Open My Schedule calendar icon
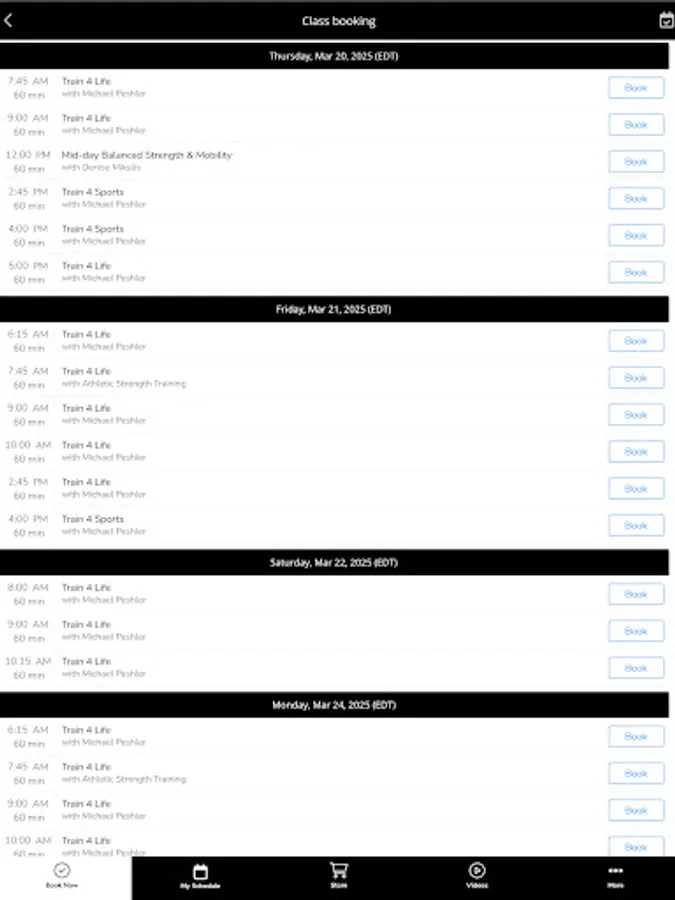 pos(202,871)
